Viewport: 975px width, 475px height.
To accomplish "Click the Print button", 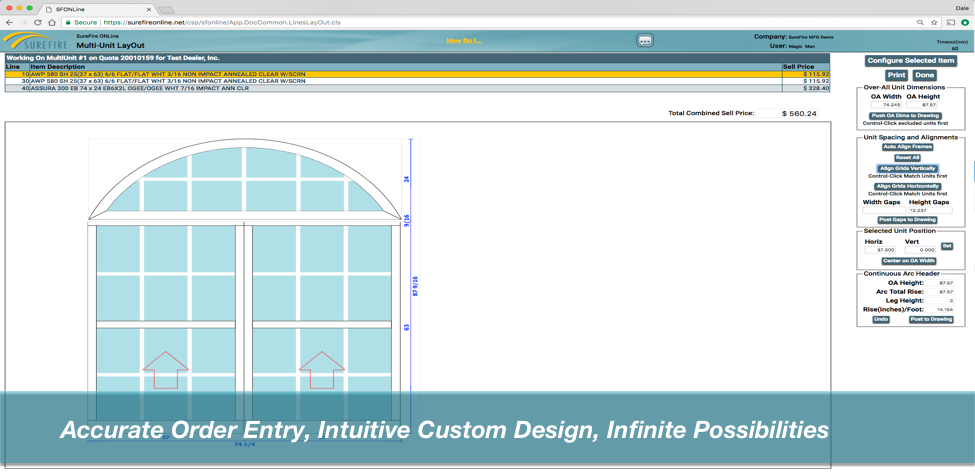I will click(x=896, y=75).
